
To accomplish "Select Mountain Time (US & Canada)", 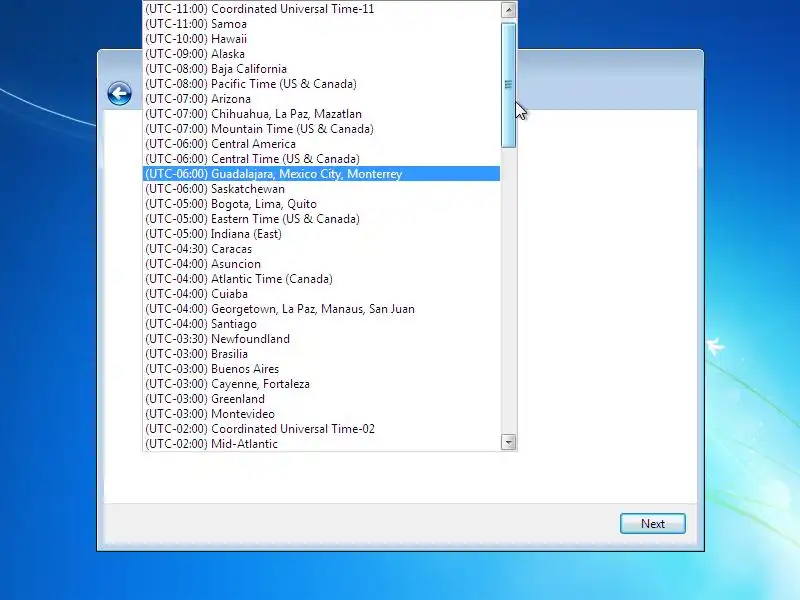I will (321, 129).
